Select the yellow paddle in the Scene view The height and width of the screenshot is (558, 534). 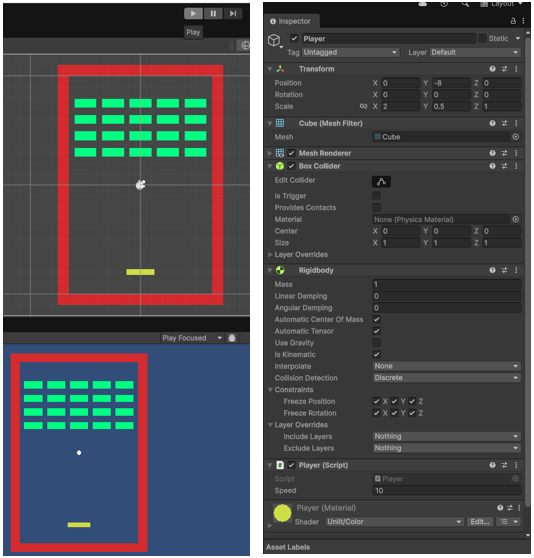tap(141, 272)
